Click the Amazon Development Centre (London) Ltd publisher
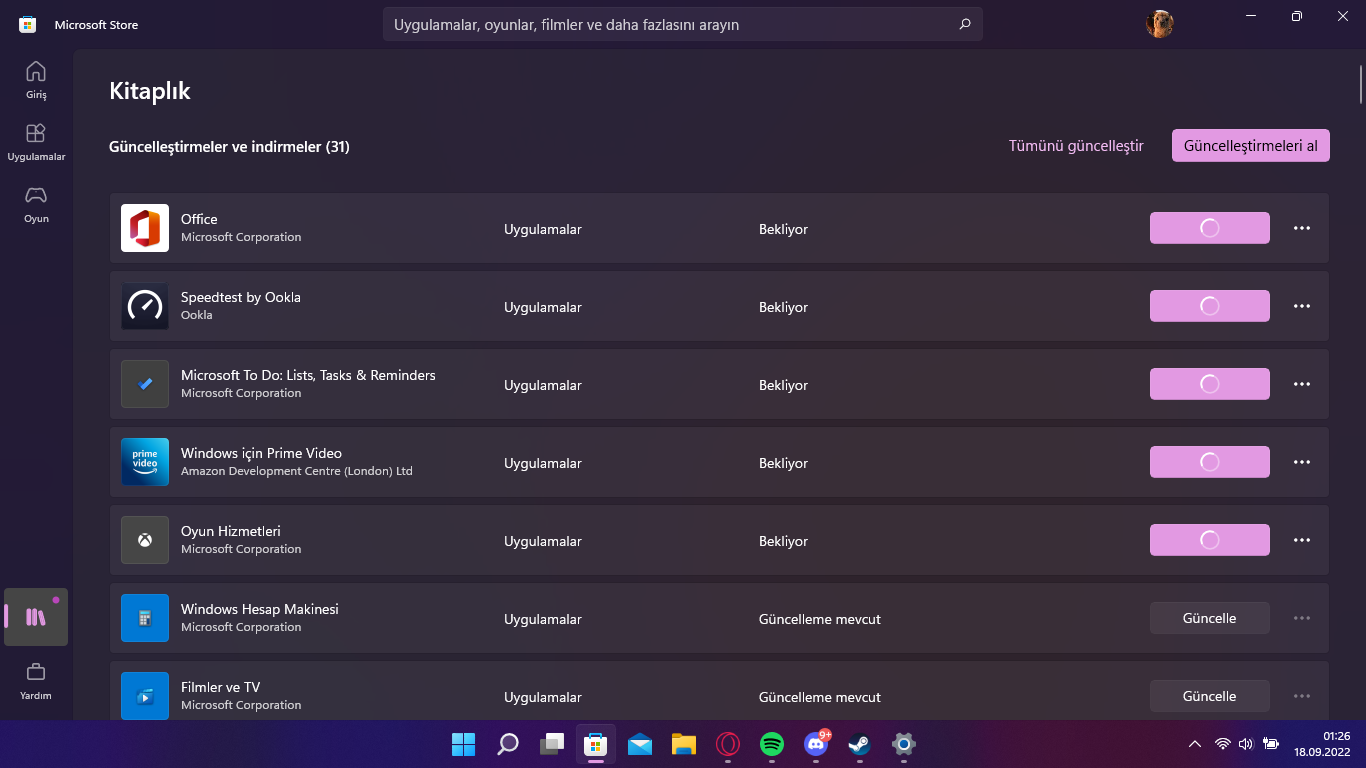The height and width of the screenshot is (768, 1366). [x=297, y=471]
